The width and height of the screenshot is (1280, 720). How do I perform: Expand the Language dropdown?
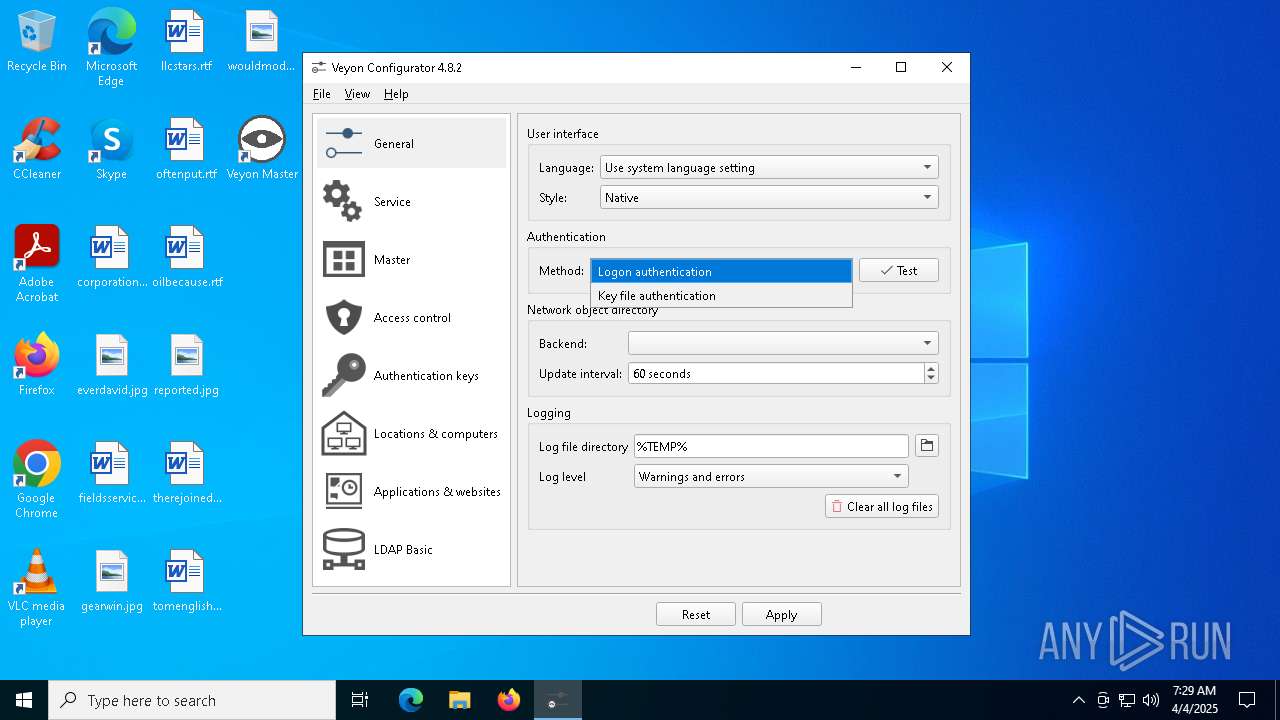tap(769, 168)
